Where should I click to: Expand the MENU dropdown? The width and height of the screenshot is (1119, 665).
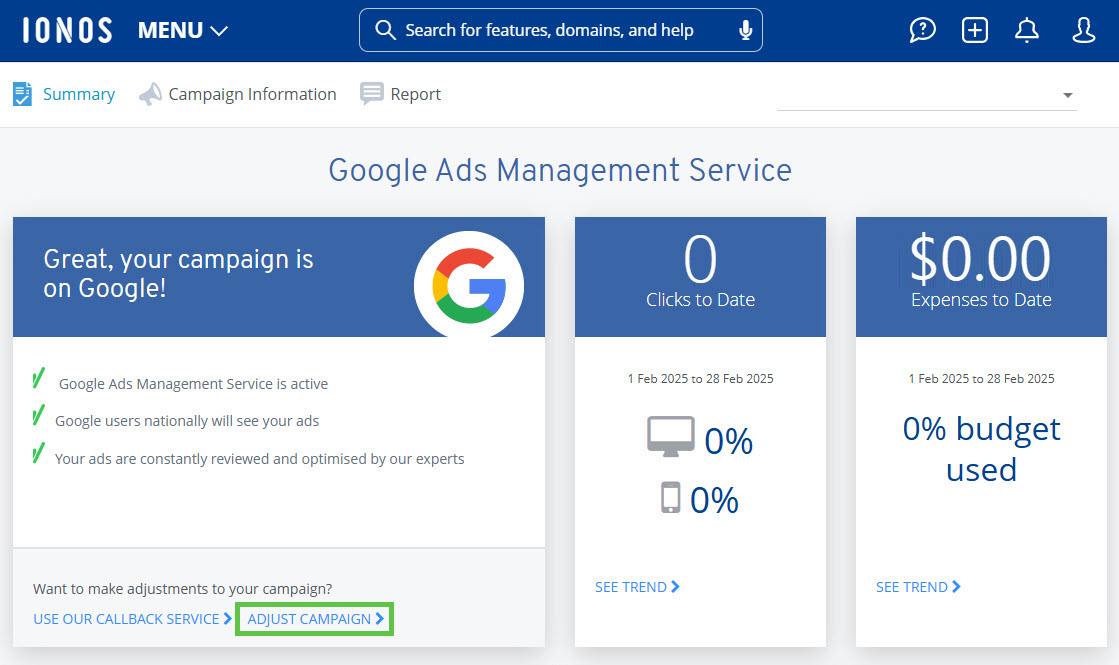point(183,30)
